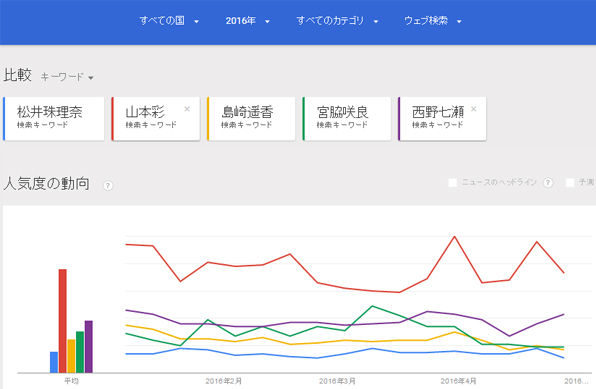Click the red average bar for 山本彩
This screenshot has width=596, height=389.
click(63, 321)
